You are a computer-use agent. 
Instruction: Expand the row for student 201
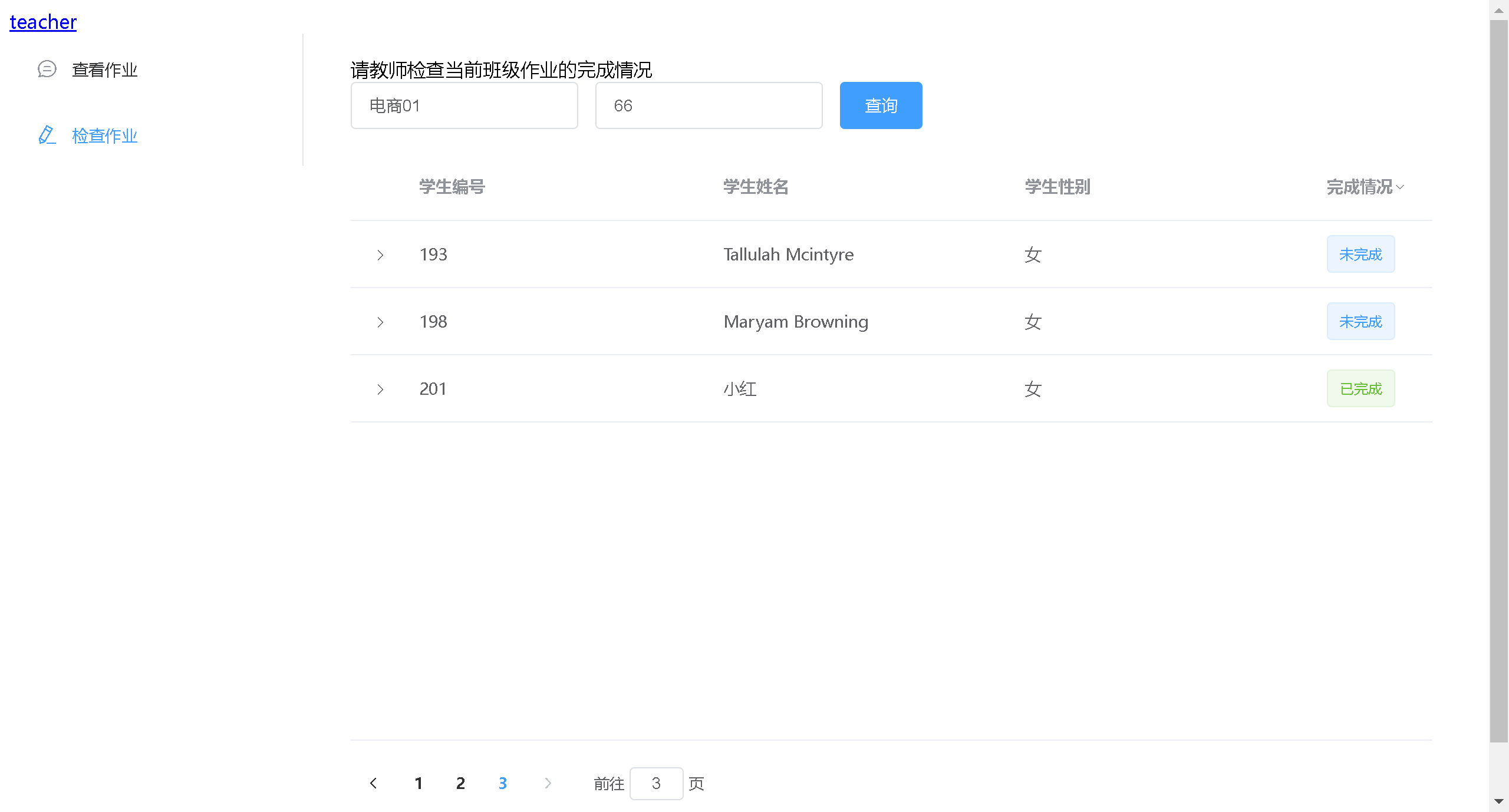click(x=380, y=389)
